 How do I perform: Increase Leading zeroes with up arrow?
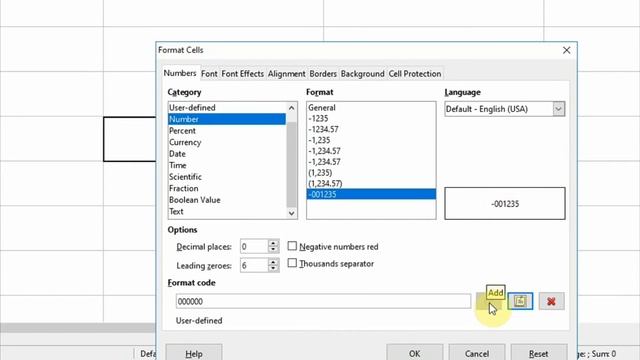(x=273, y=262)
